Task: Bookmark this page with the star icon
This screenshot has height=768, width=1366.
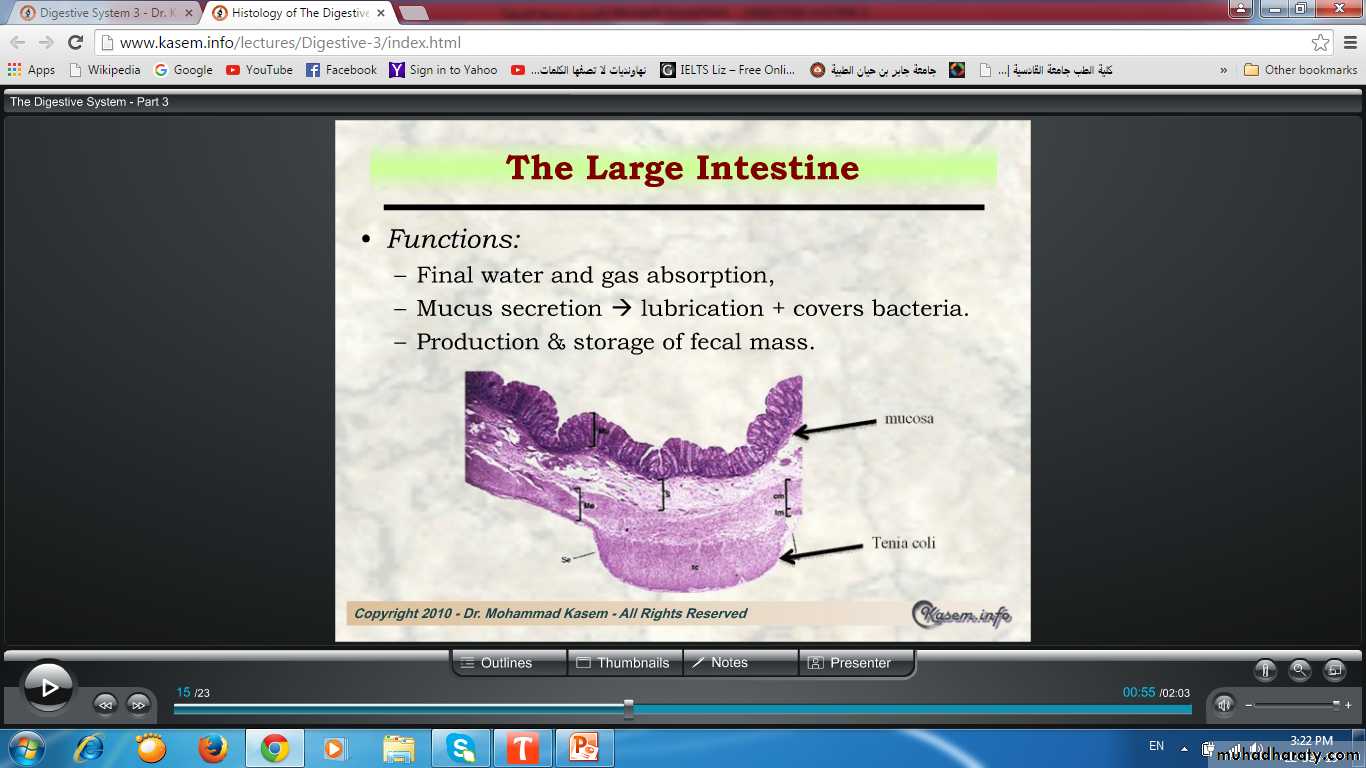Action: (1320, 43)
